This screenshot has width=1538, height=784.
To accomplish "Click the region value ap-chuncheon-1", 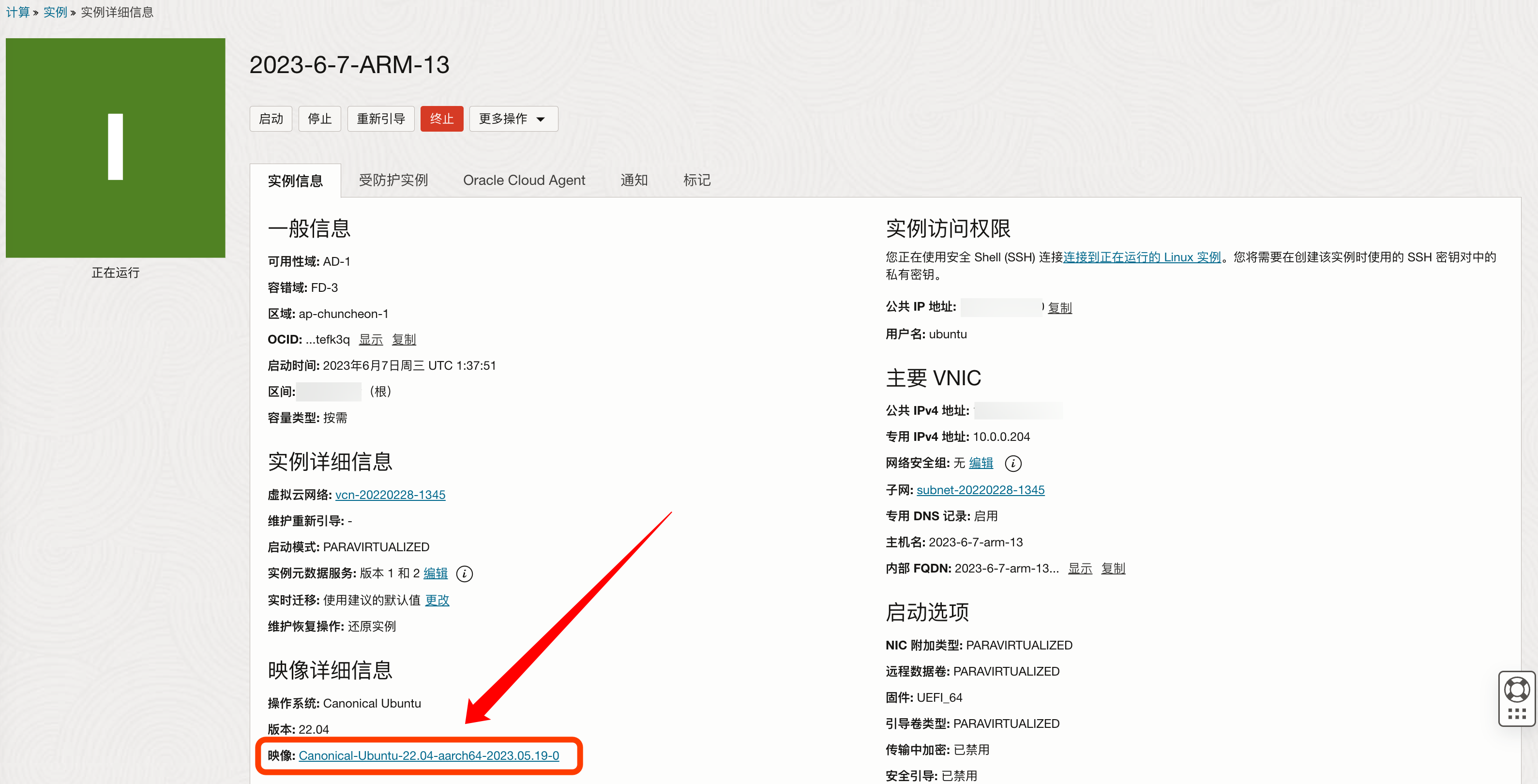I will [343, 314].
